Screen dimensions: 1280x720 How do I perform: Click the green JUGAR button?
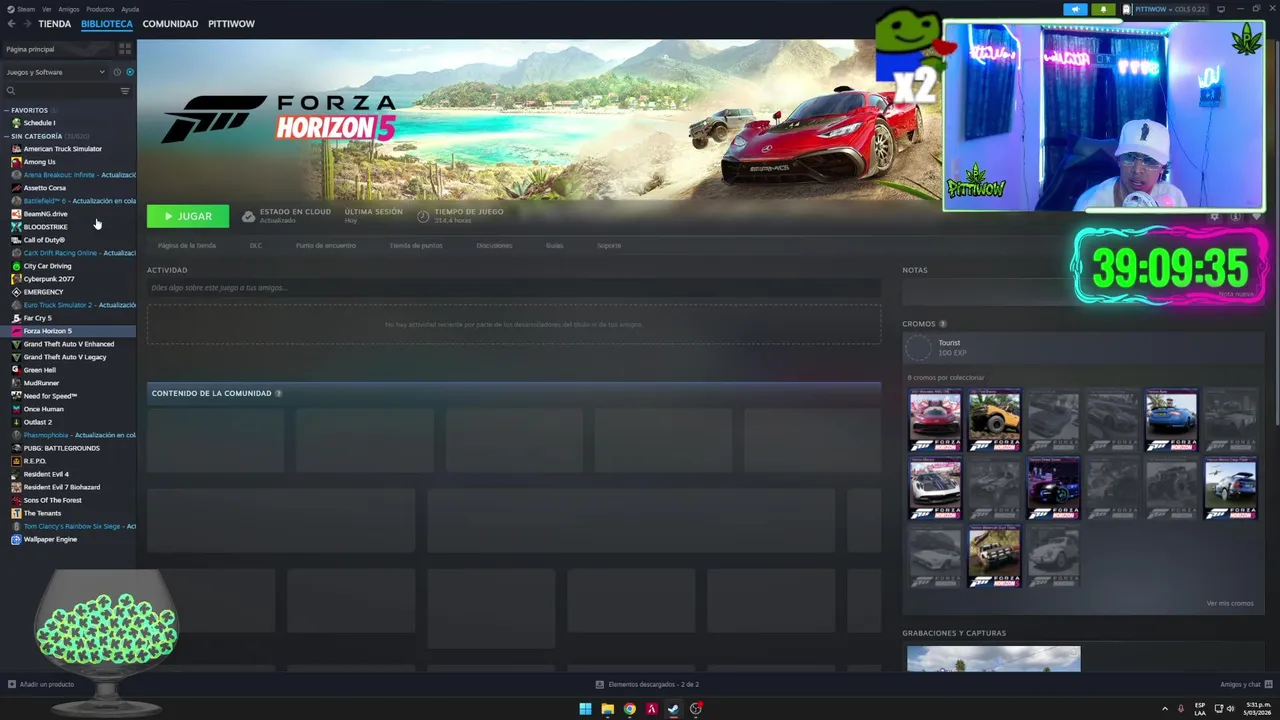tap(188, 216)
